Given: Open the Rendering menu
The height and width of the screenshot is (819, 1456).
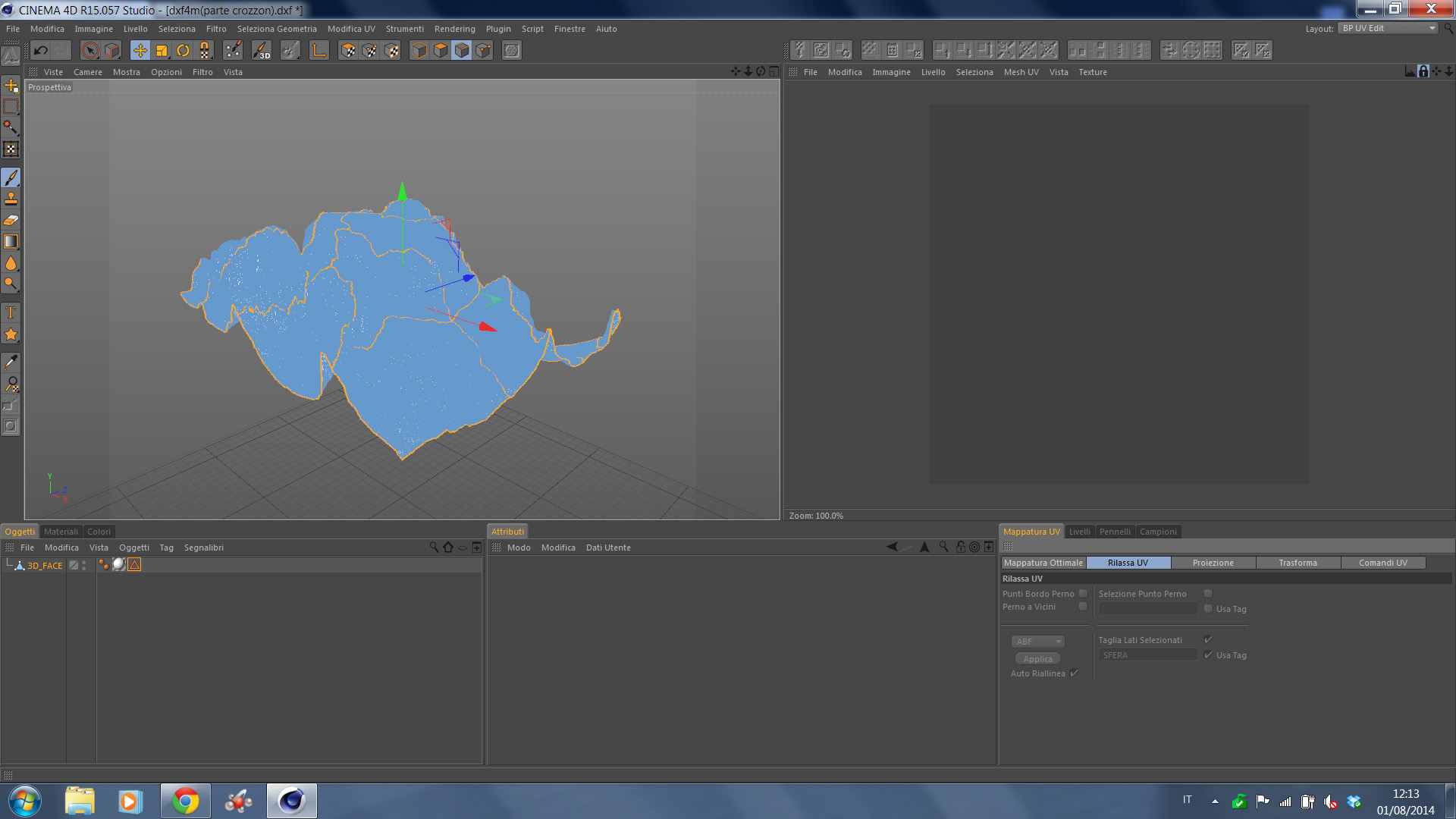Looking at the screenshot, I should pyautogui.click(x=454, y=29).
